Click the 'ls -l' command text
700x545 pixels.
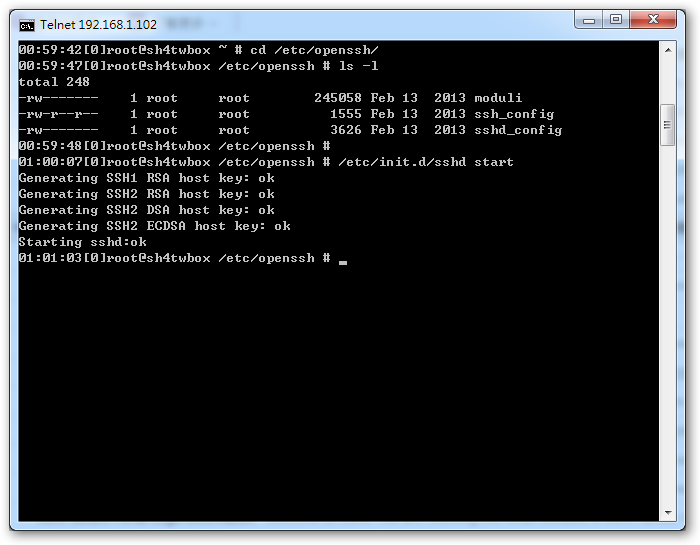click(358, 66)
